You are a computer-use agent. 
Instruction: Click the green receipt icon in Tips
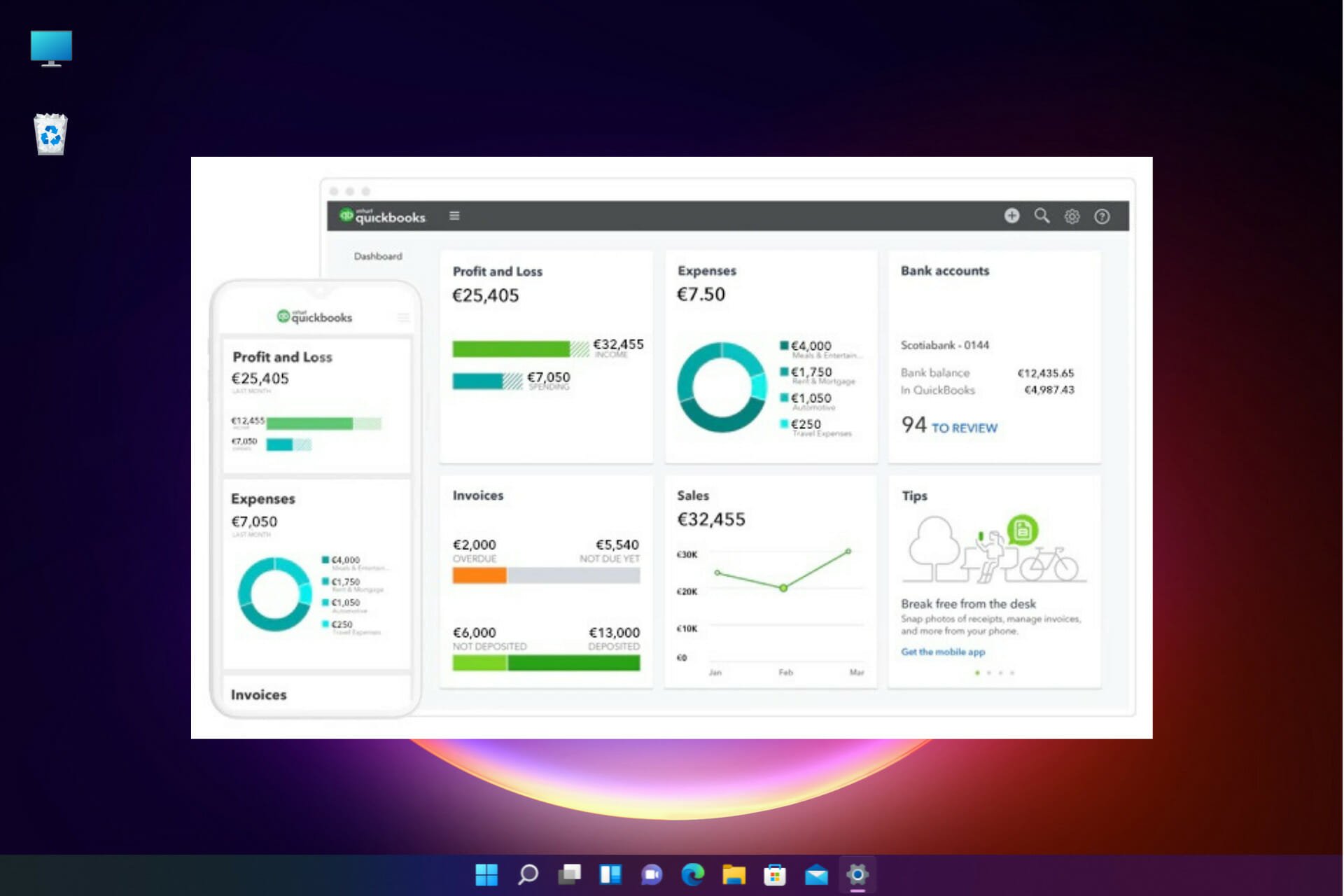pos(1022,531)
